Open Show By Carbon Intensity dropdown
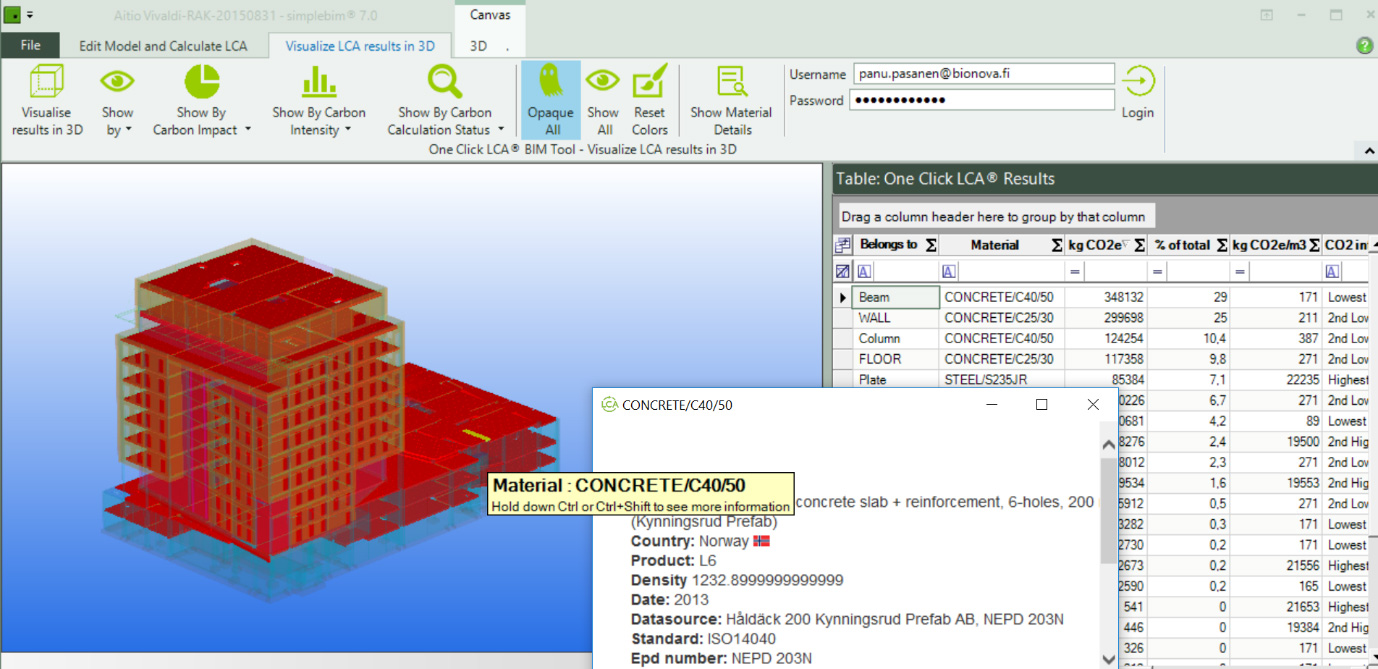 tap(319, 100)
